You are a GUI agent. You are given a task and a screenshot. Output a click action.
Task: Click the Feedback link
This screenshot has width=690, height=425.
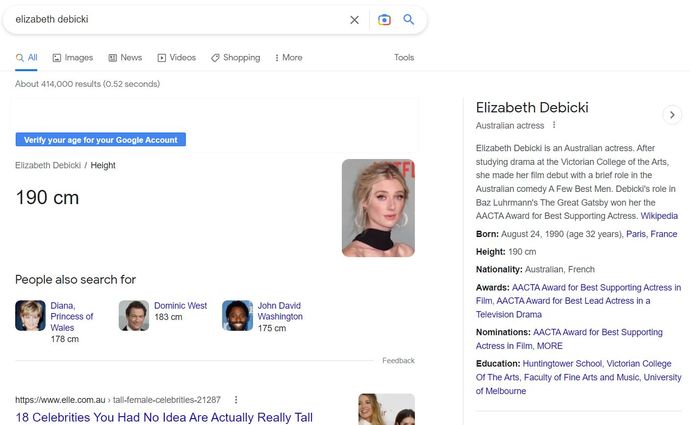[x=398, y=361]
